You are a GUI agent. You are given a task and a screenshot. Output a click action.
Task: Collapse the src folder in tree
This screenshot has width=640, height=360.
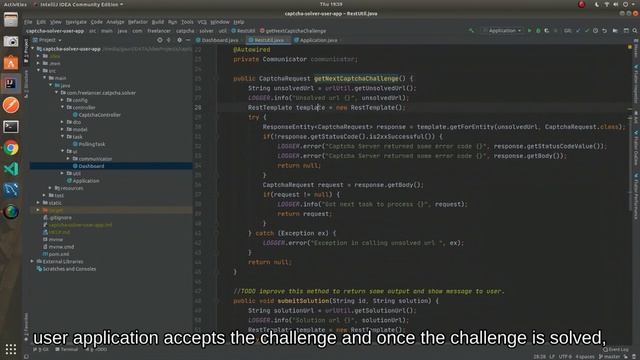point(39,71)
